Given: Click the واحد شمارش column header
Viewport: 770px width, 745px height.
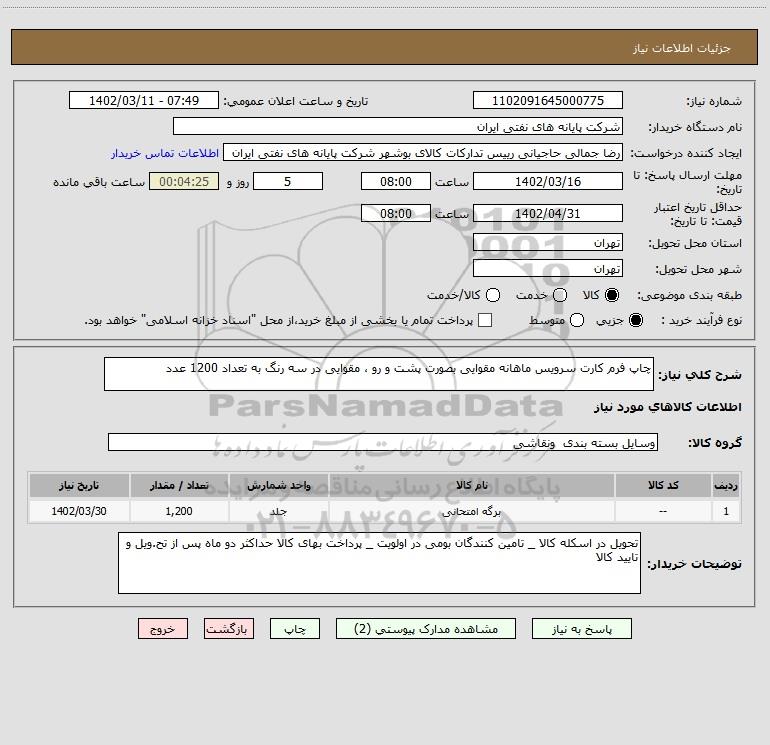Looking at the screenshot, I should (278, 485).
